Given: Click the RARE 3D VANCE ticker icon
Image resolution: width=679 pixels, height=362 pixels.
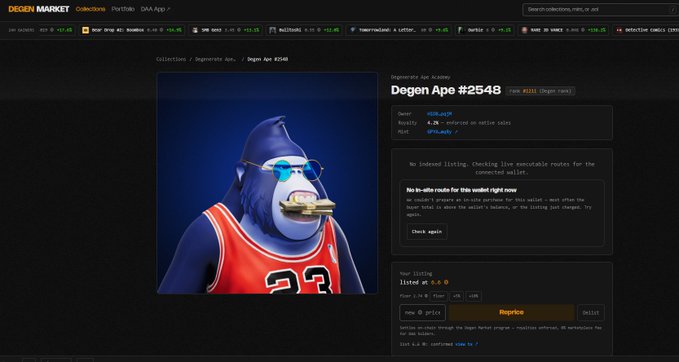Looking at the screenshot, I should (x=524, y=30).
